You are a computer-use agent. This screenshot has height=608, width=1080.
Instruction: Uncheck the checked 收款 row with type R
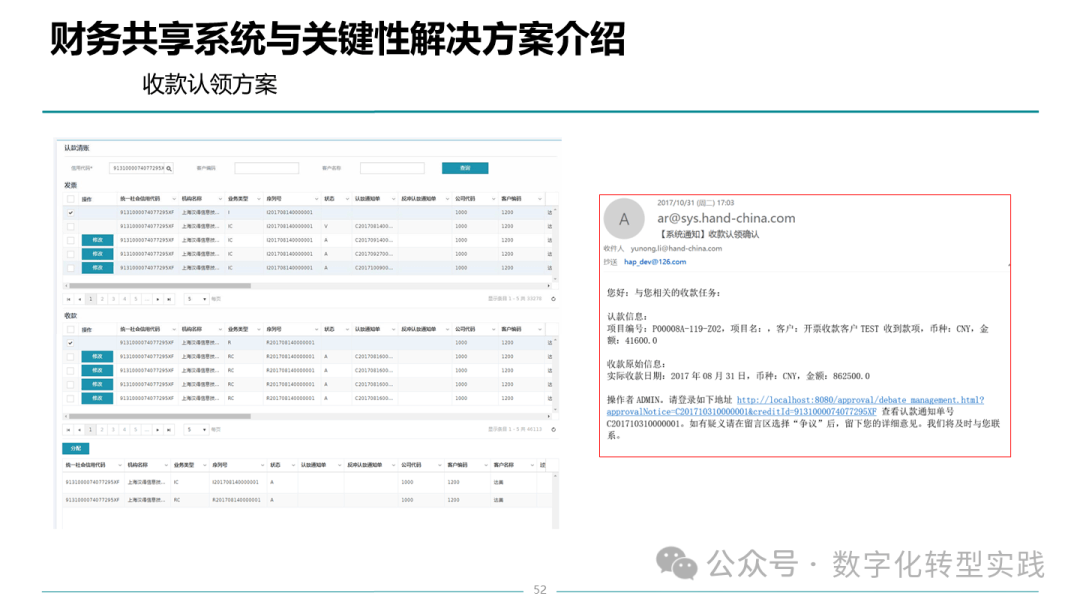(x=70, y=343)
